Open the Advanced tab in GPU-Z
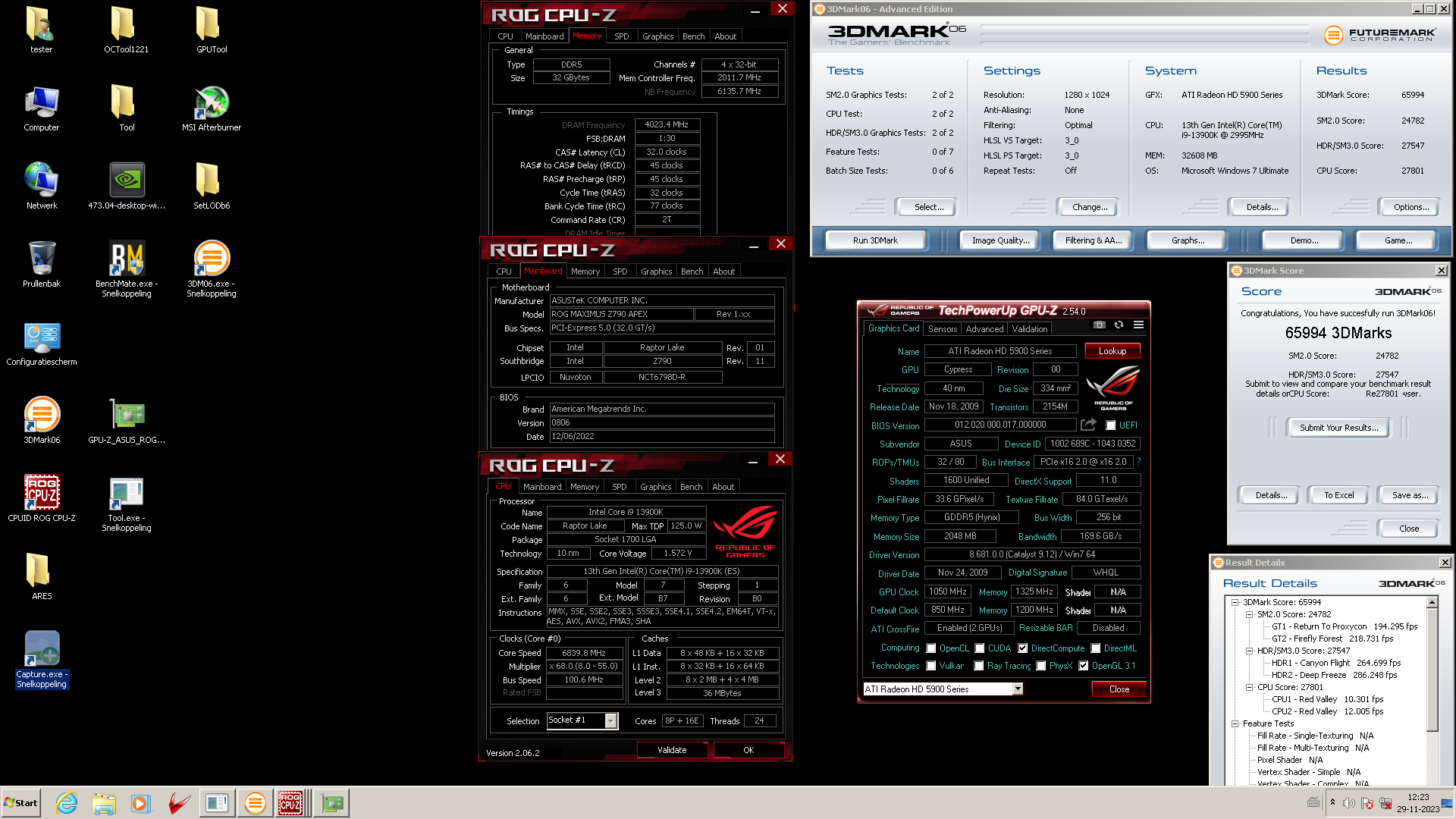The height and width of the screenshot is (819, 1456). tap(984, 329)
